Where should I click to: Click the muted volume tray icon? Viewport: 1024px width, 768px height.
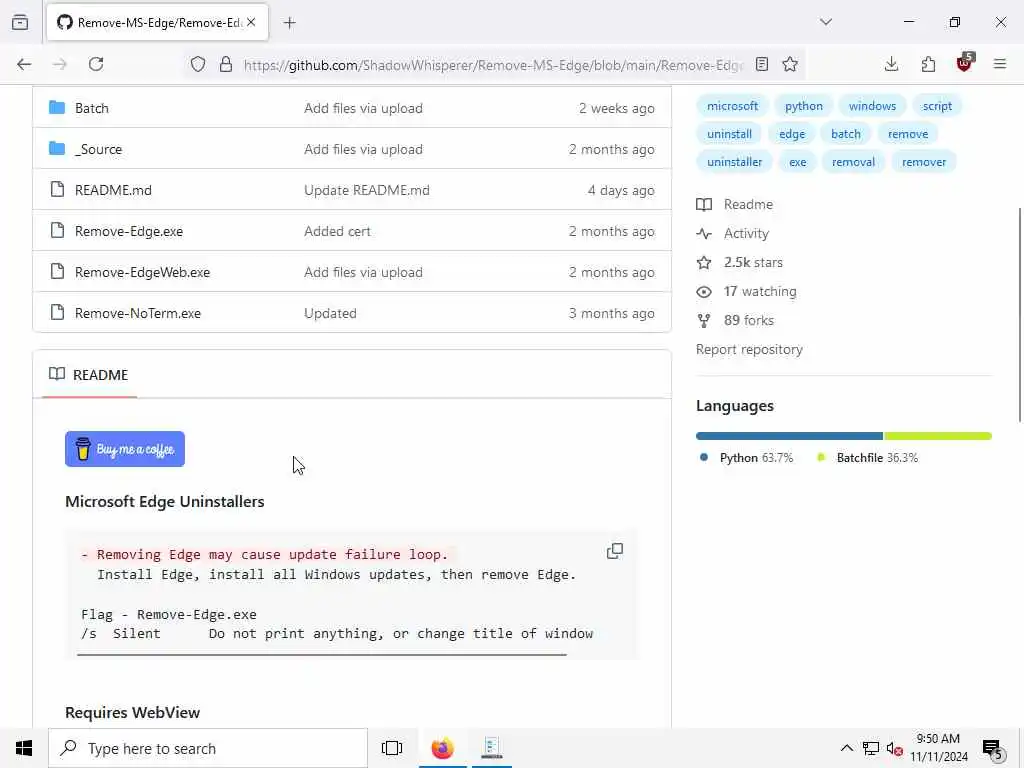tap(894, 749)
